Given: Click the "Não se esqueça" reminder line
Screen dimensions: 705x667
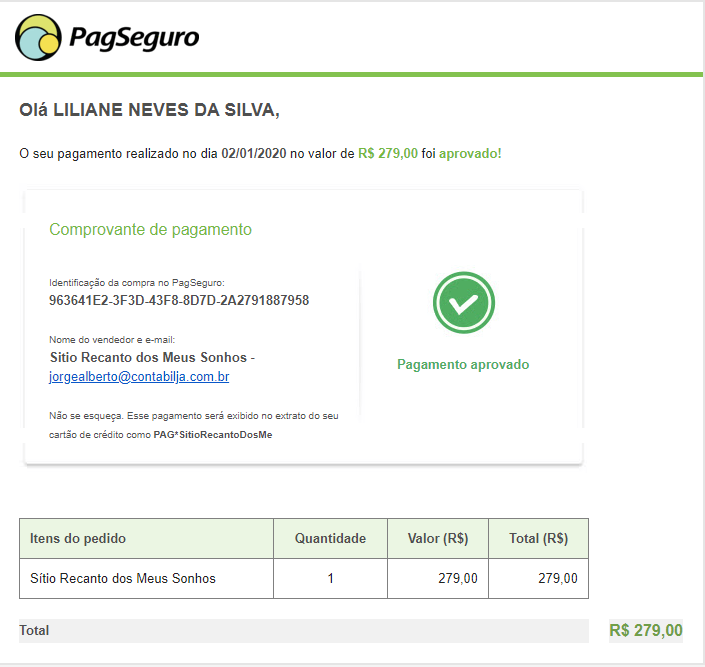Looking at the screenshot, I should [x=194, y=416].
